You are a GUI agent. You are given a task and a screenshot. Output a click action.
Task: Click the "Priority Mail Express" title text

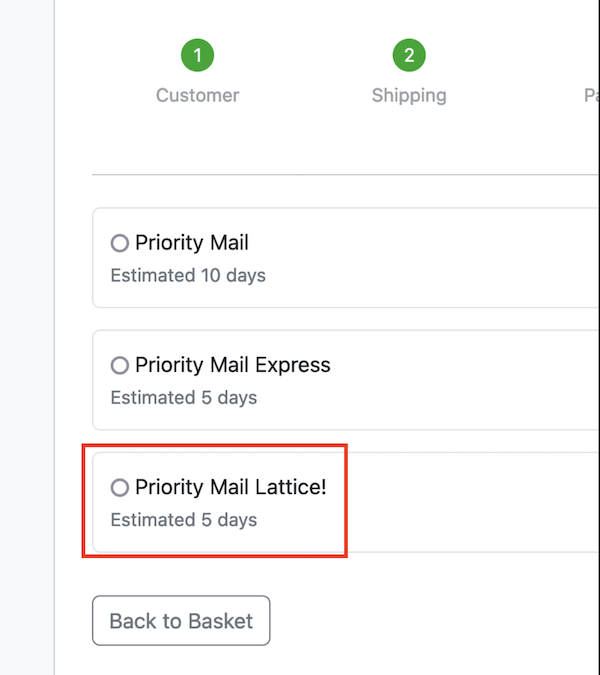click(233, 365)
